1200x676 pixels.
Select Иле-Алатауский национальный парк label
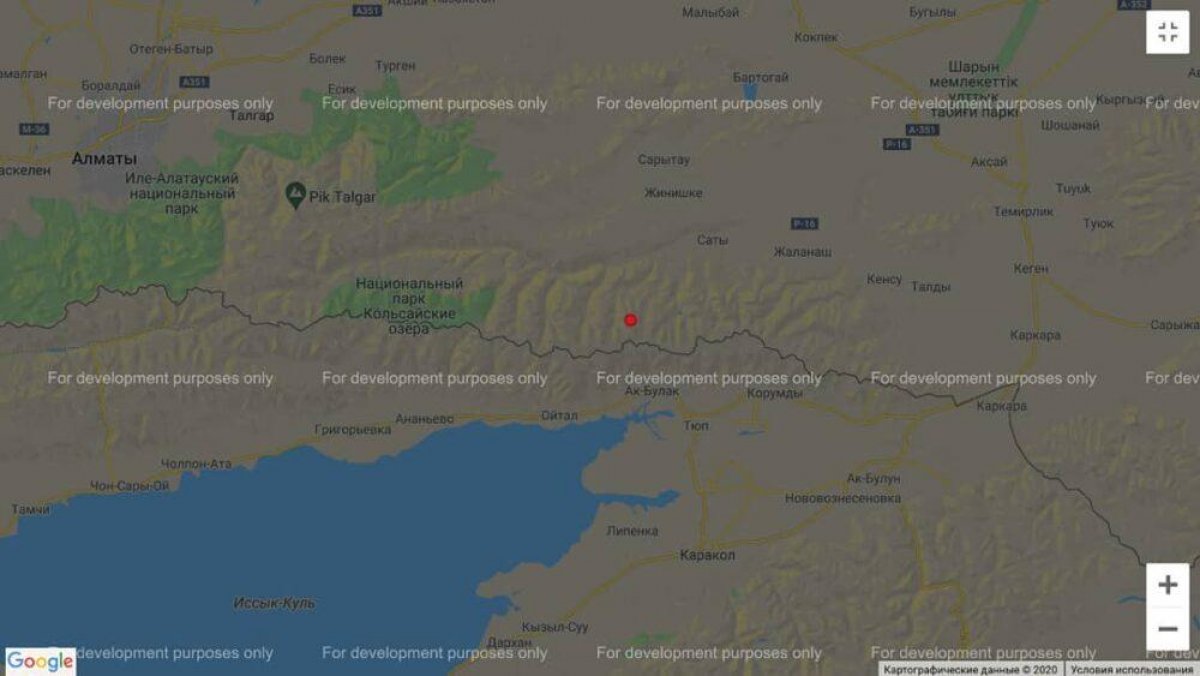(183, 193)
